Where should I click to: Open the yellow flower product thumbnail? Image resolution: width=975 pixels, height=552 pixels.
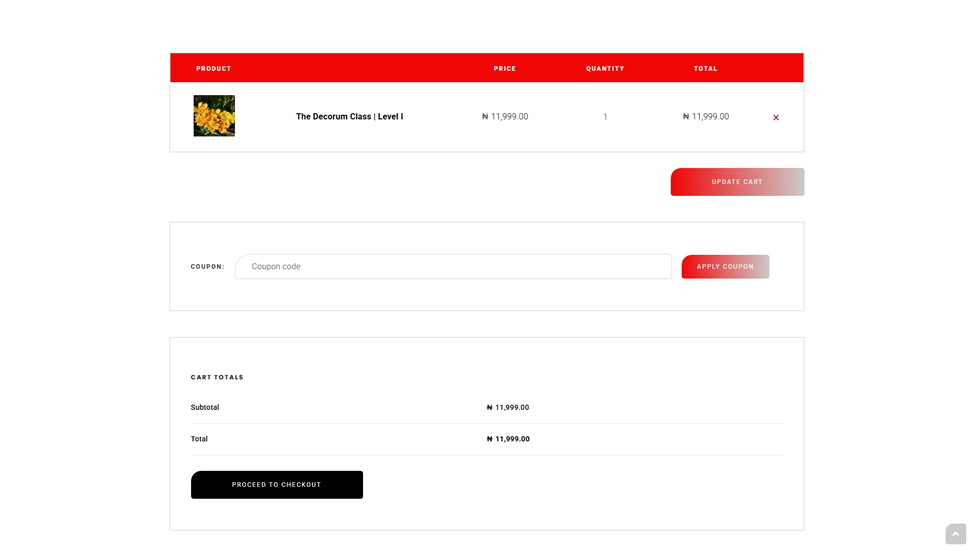point(214,116)
